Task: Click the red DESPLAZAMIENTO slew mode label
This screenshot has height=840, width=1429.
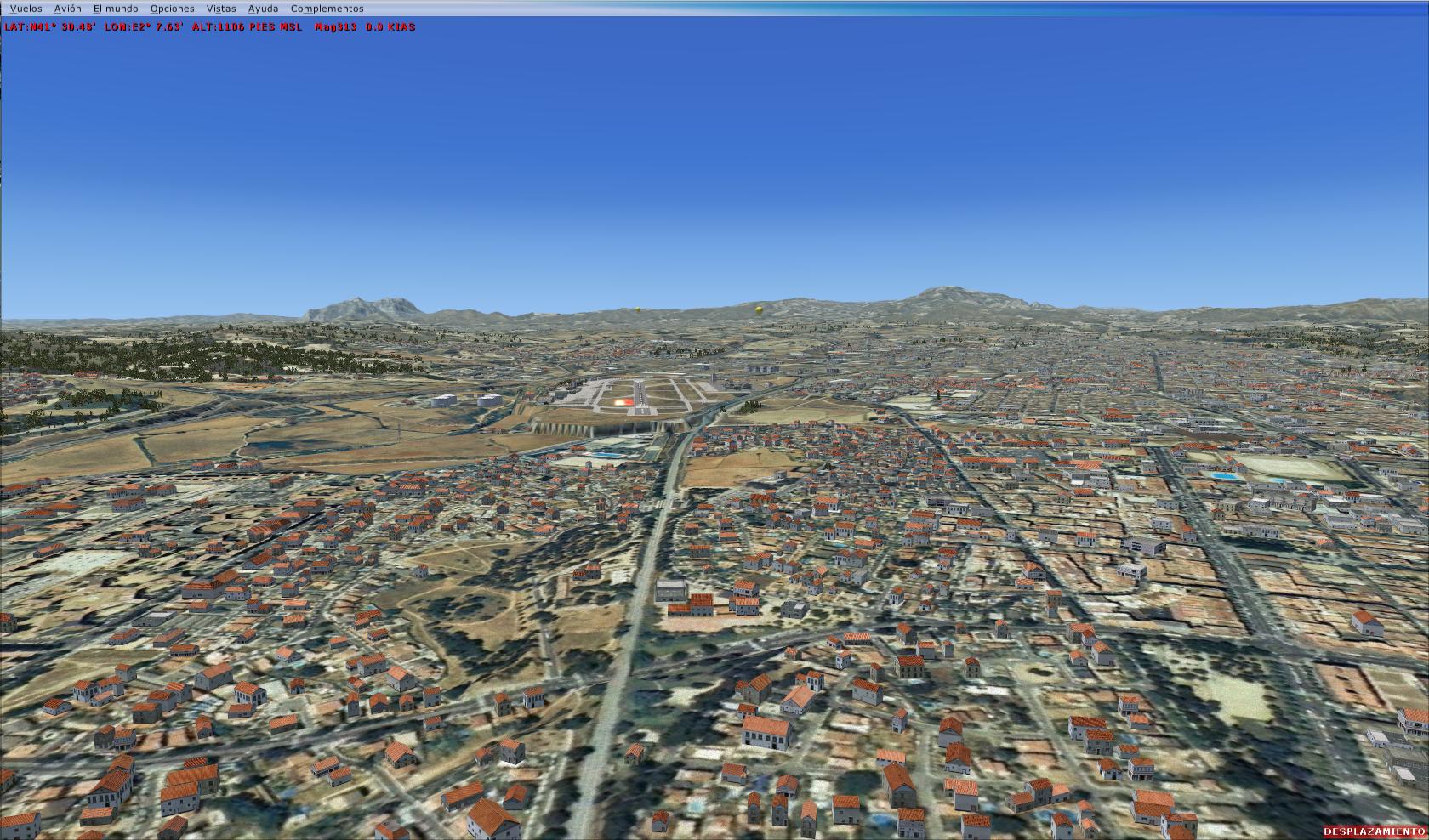Action: tap(1373, 831)
